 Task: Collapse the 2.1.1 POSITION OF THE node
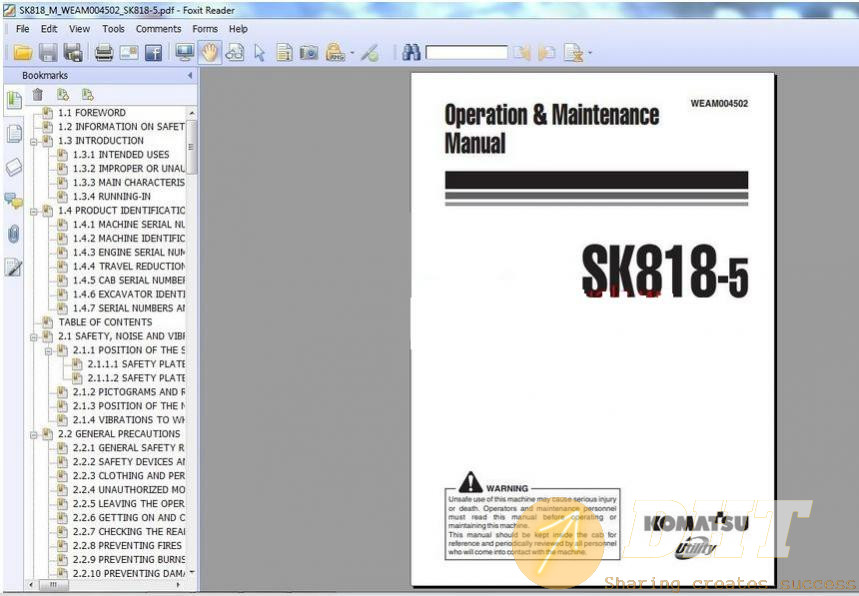(48, 351)
